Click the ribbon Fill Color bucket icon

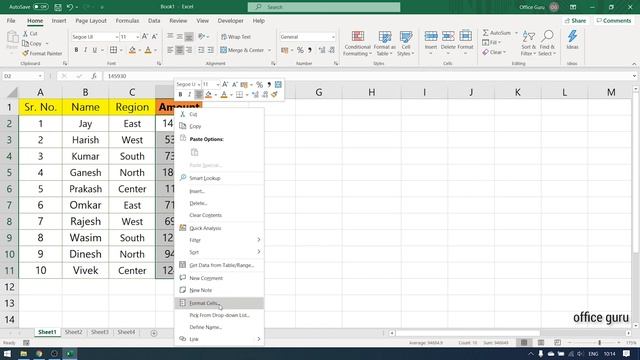point(132,50)
